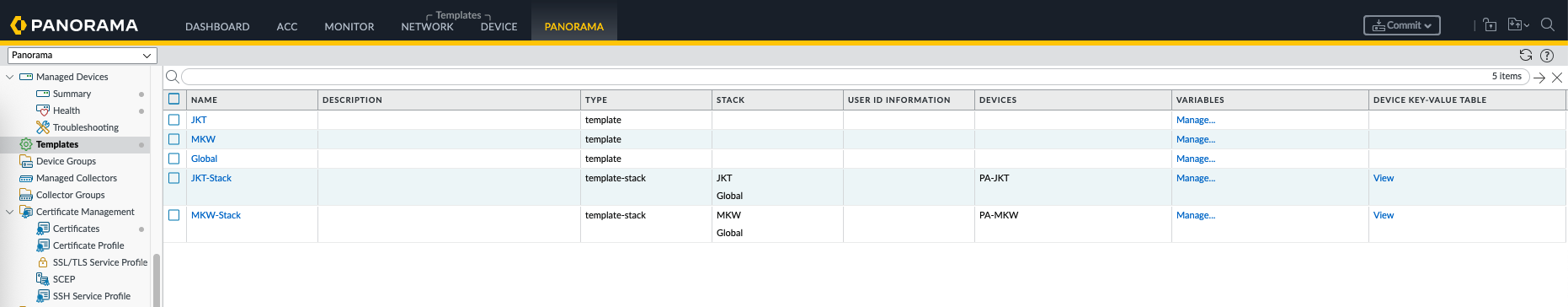Image resolution: width=1568 pixels, height=307 pixels.
Task: Open the JKT-Stack template stack link
Action: pyautogui.click(x=211, y=178)
